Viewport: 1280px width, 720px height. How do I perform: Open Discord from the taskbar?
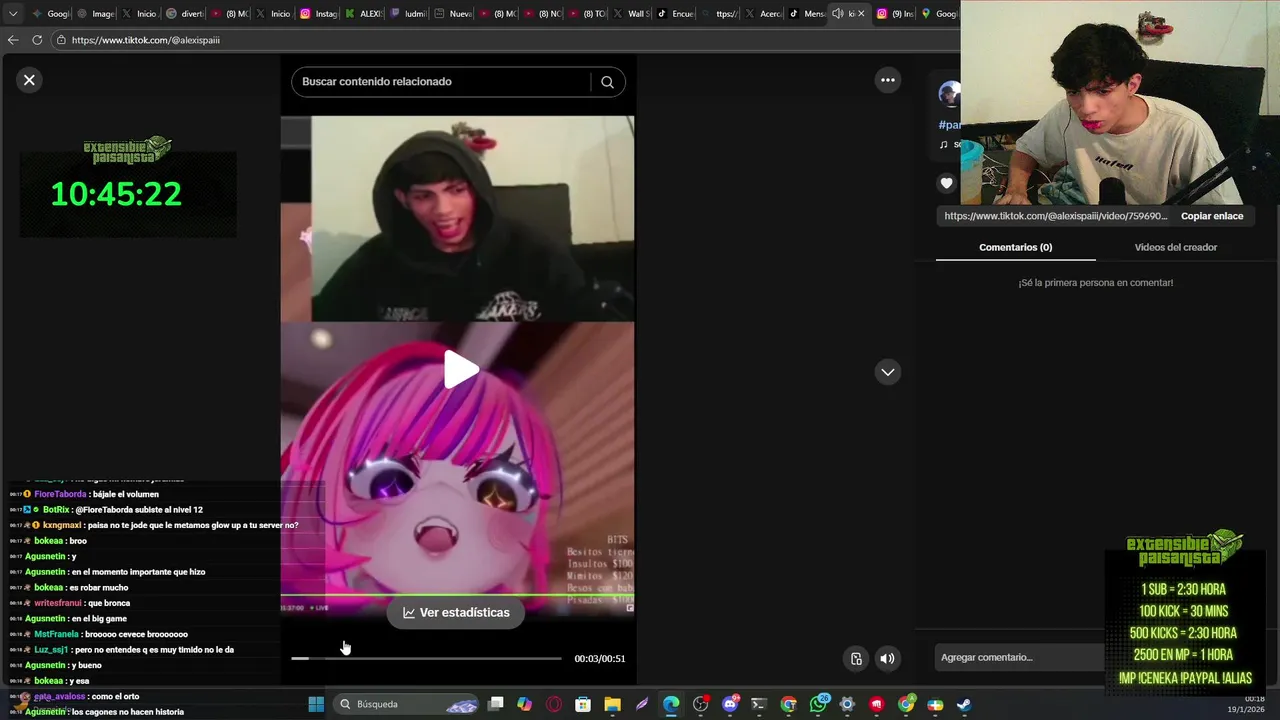[730, 704]
